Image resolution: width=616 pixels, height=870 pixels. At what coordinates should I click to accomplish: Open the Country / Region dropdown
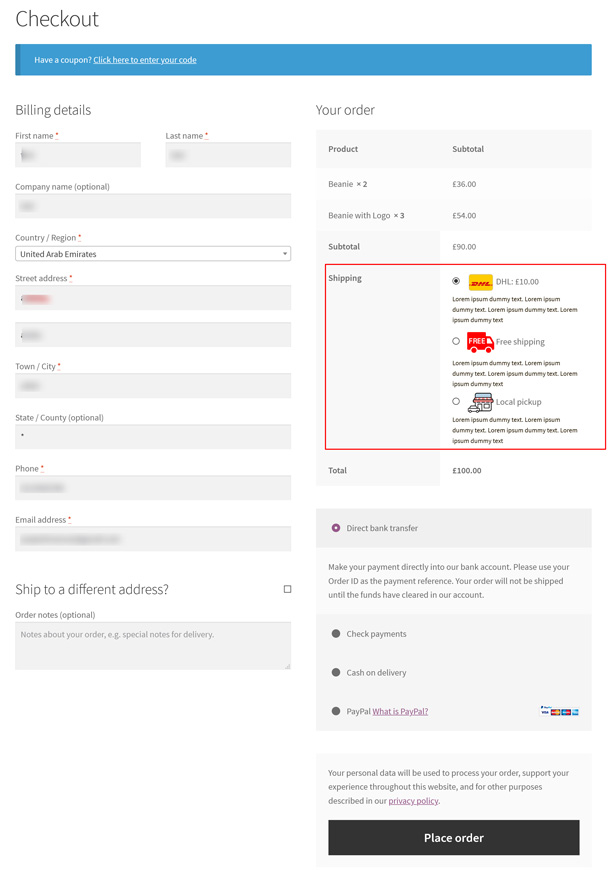[153, 254]
